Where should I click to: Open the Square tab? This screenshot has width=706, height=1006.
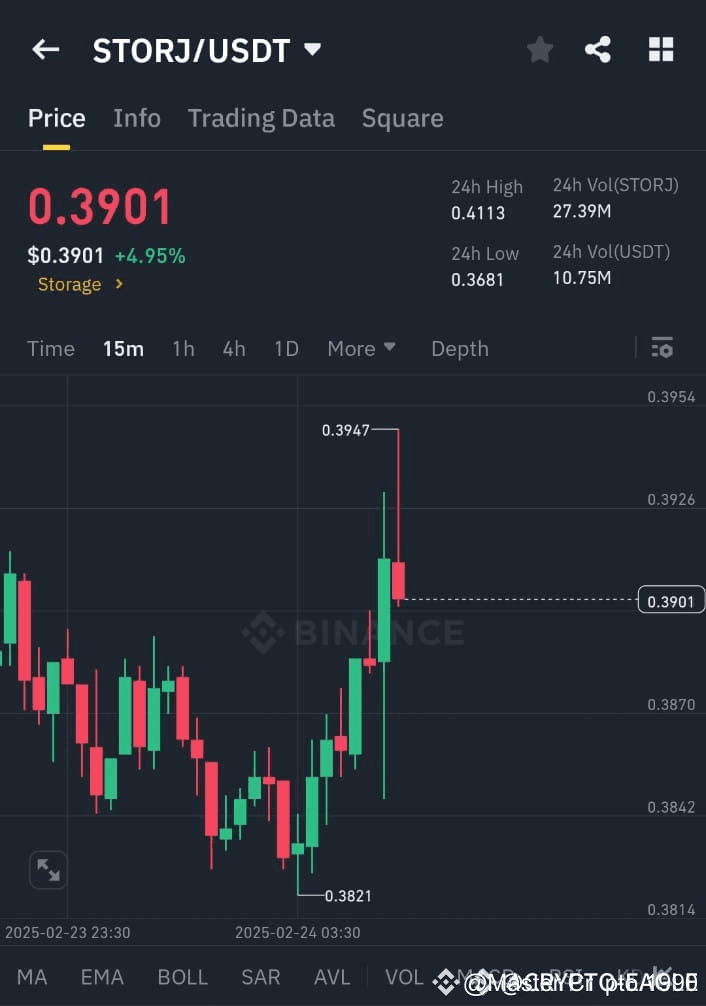[402, 118]
